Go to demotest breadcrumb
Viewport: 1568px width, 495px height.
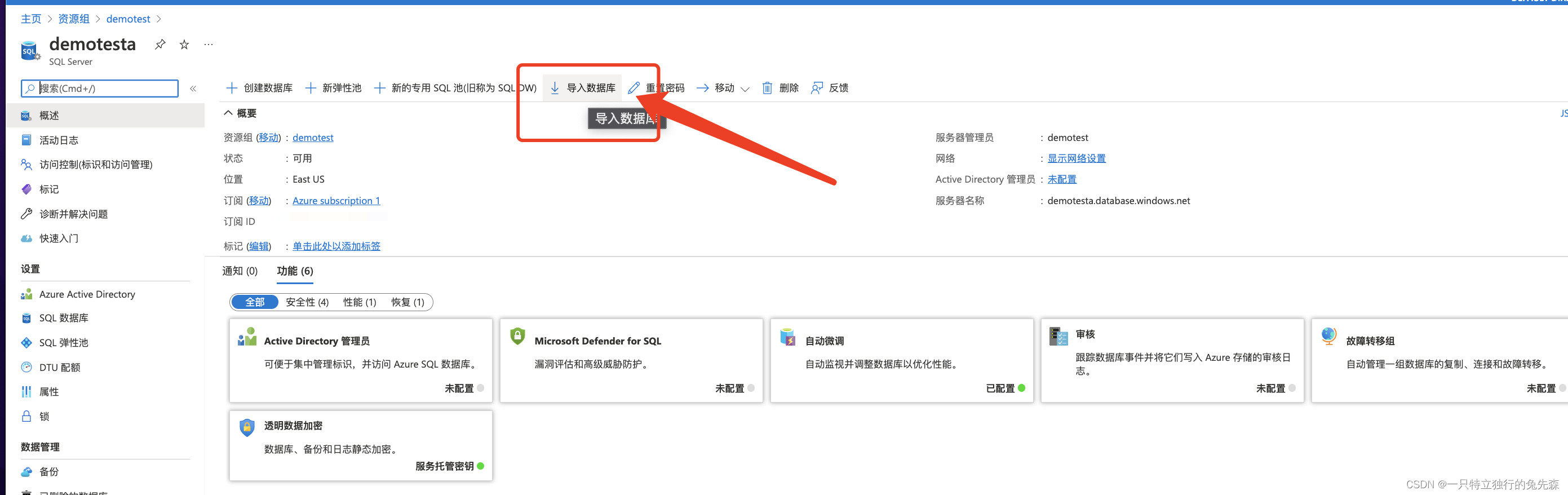coord(128,19)
